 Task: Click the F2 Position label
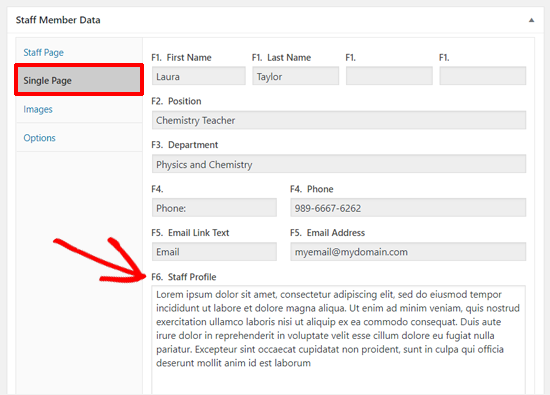176,101
